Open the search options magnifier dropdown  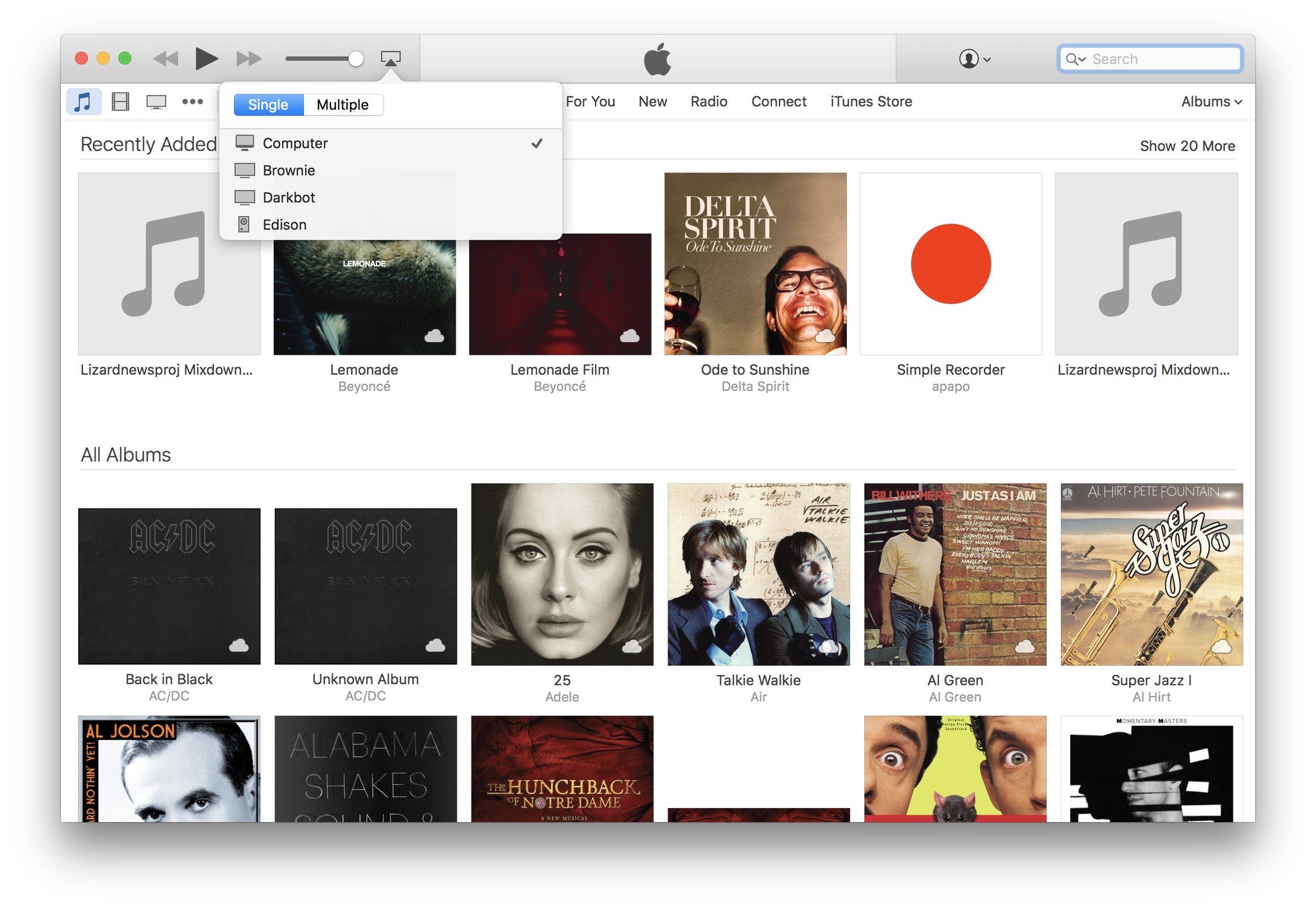pos(1075,59)
